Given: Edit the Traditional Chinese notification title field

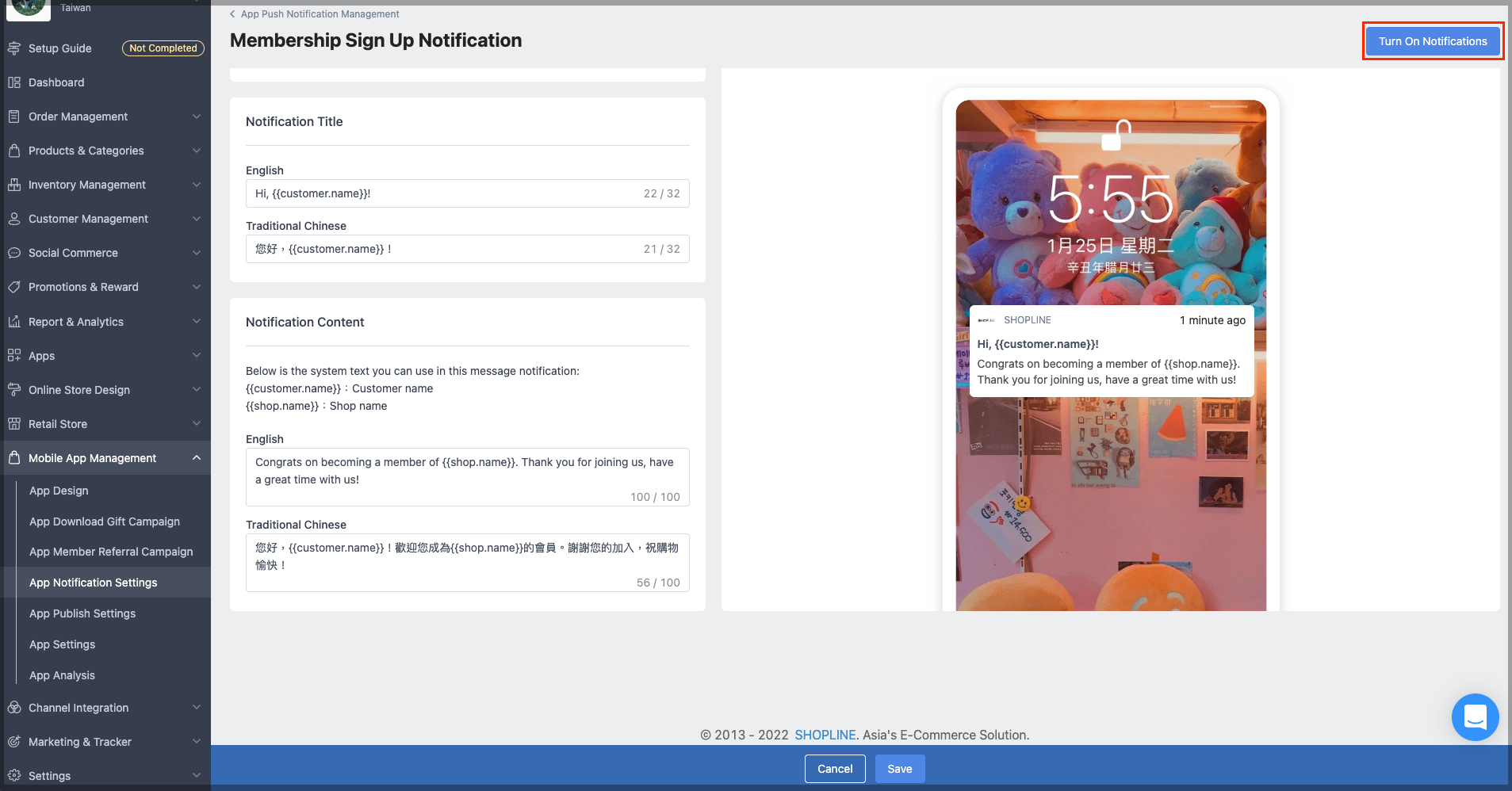Looking at the screenshot, I should pos(468,249).
